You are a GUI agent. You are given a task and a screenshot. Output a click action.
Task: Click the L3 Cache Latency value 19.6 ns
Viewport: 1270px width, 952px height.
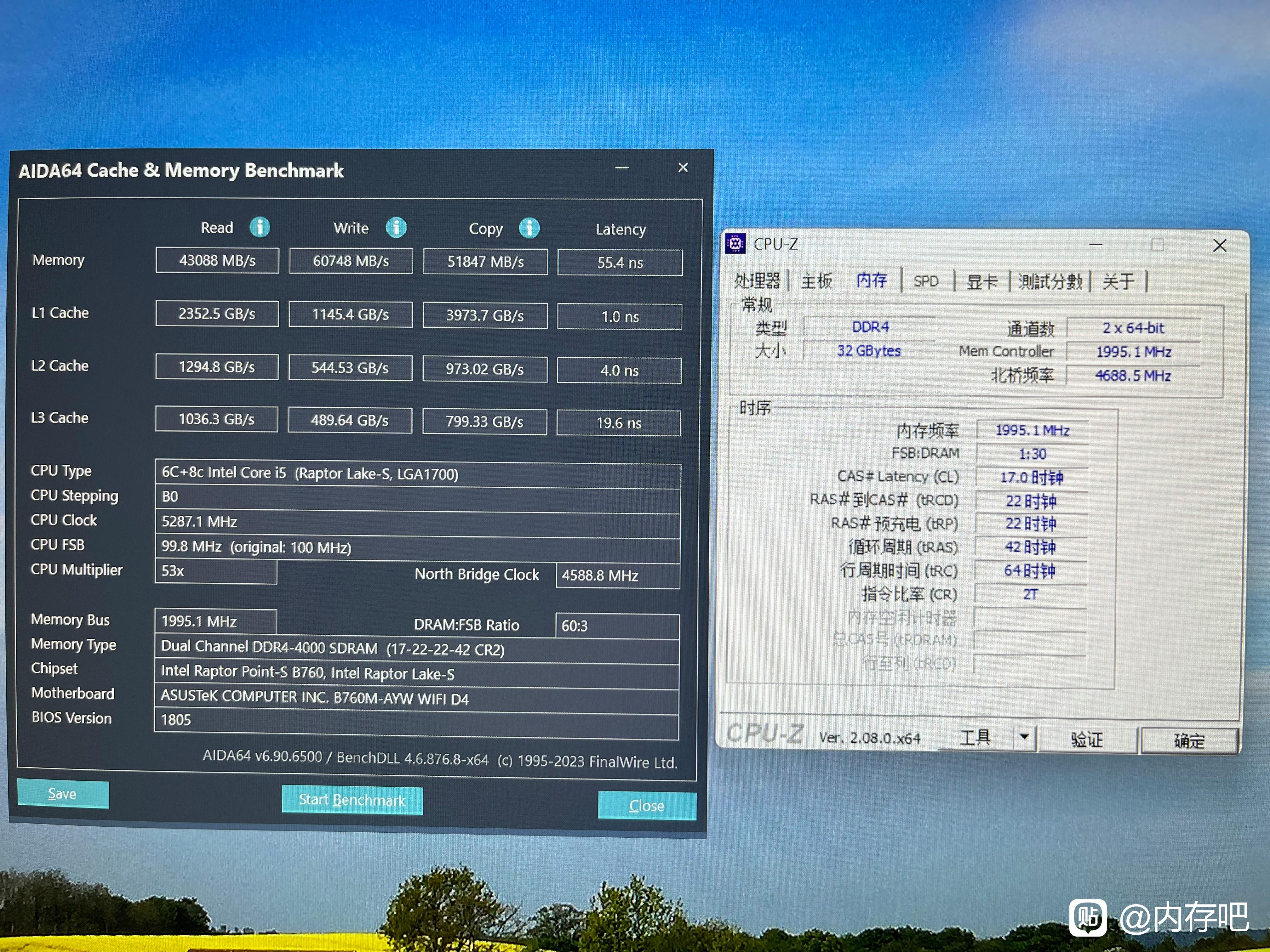(619, 423)
